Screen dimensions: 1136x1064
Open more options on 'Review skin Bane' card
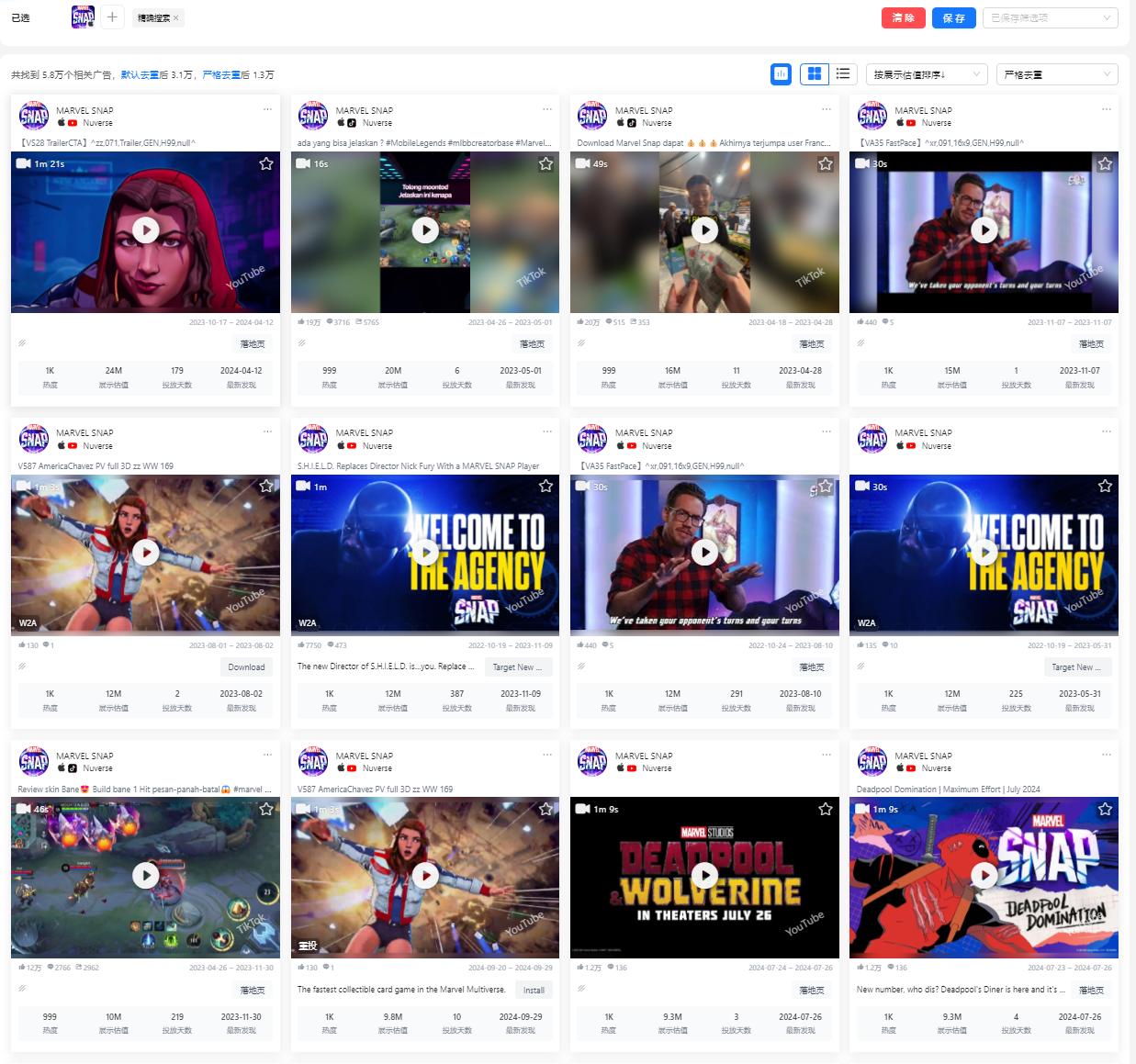coord(267,755)
